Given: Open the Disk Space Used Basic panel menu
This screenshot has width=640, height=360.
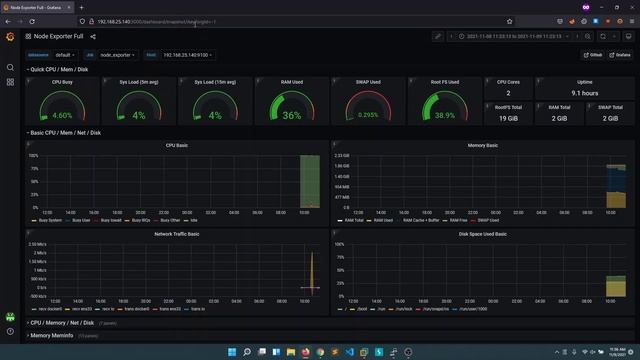Looking at the screenshot, I should (x=482, y=234).
